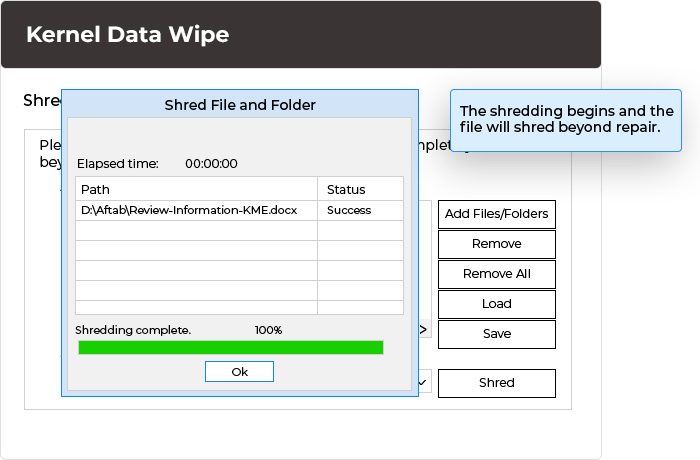The image size is (700, 460).
Task: Click the Status column header
Action: [360, 189]
